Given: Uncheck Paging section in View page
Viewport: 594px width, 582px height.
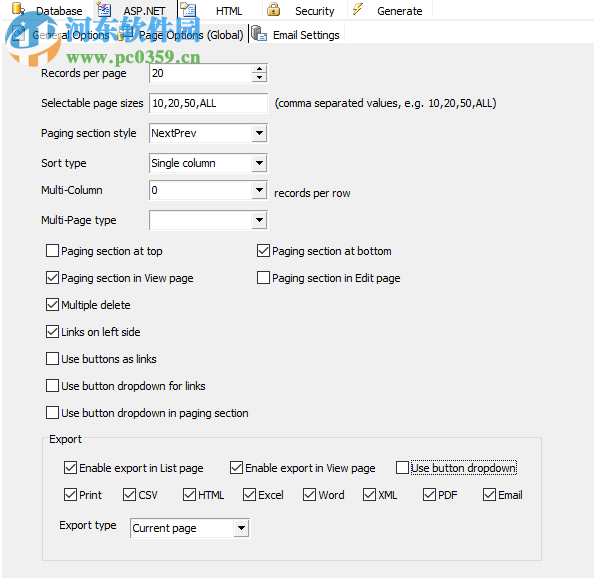Looking at the screenshot, I should (x=52, y=278).
